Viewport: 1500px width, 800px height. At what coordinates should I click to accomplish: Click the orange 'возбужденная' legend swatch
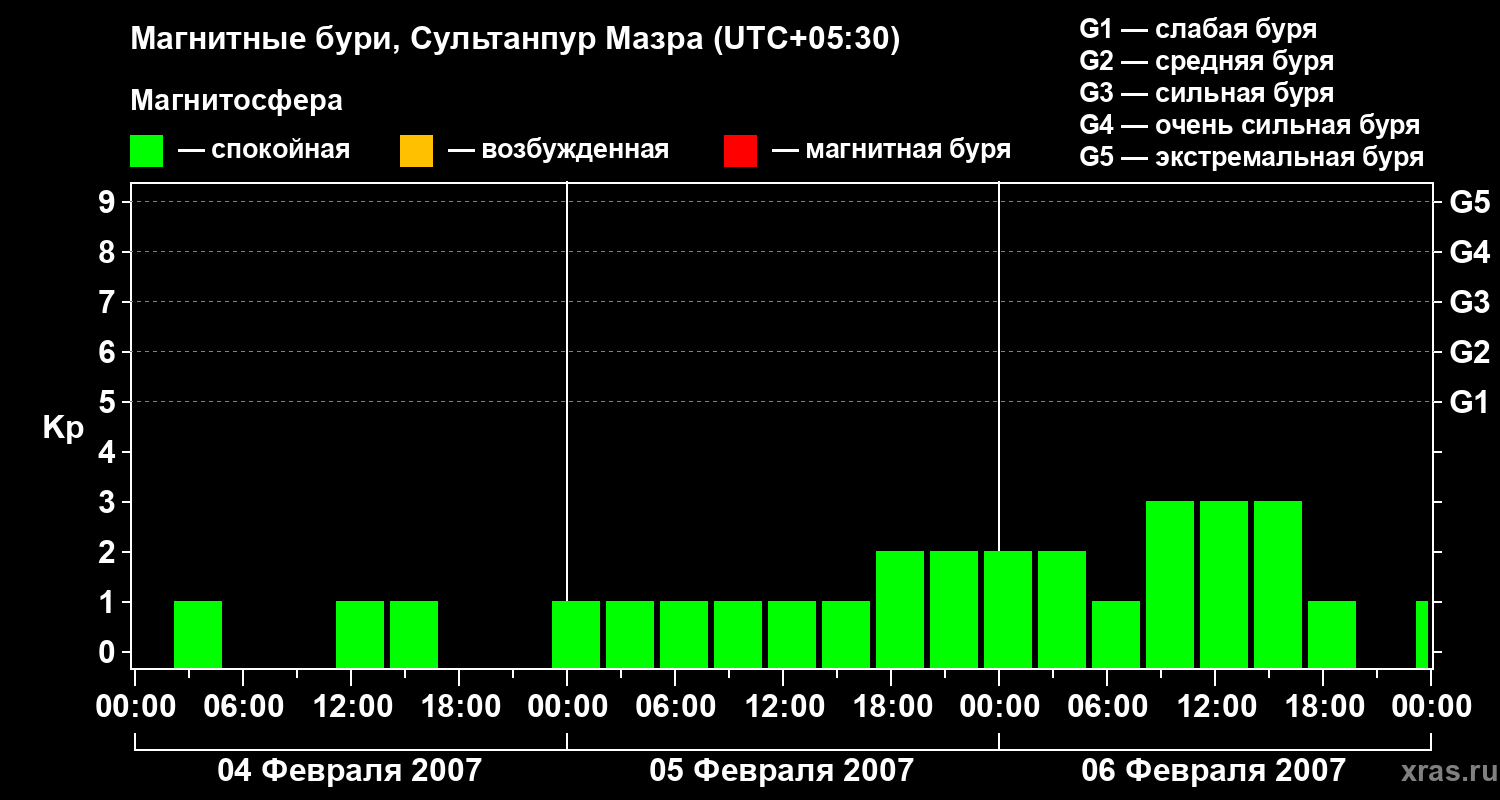coord(416,151)
